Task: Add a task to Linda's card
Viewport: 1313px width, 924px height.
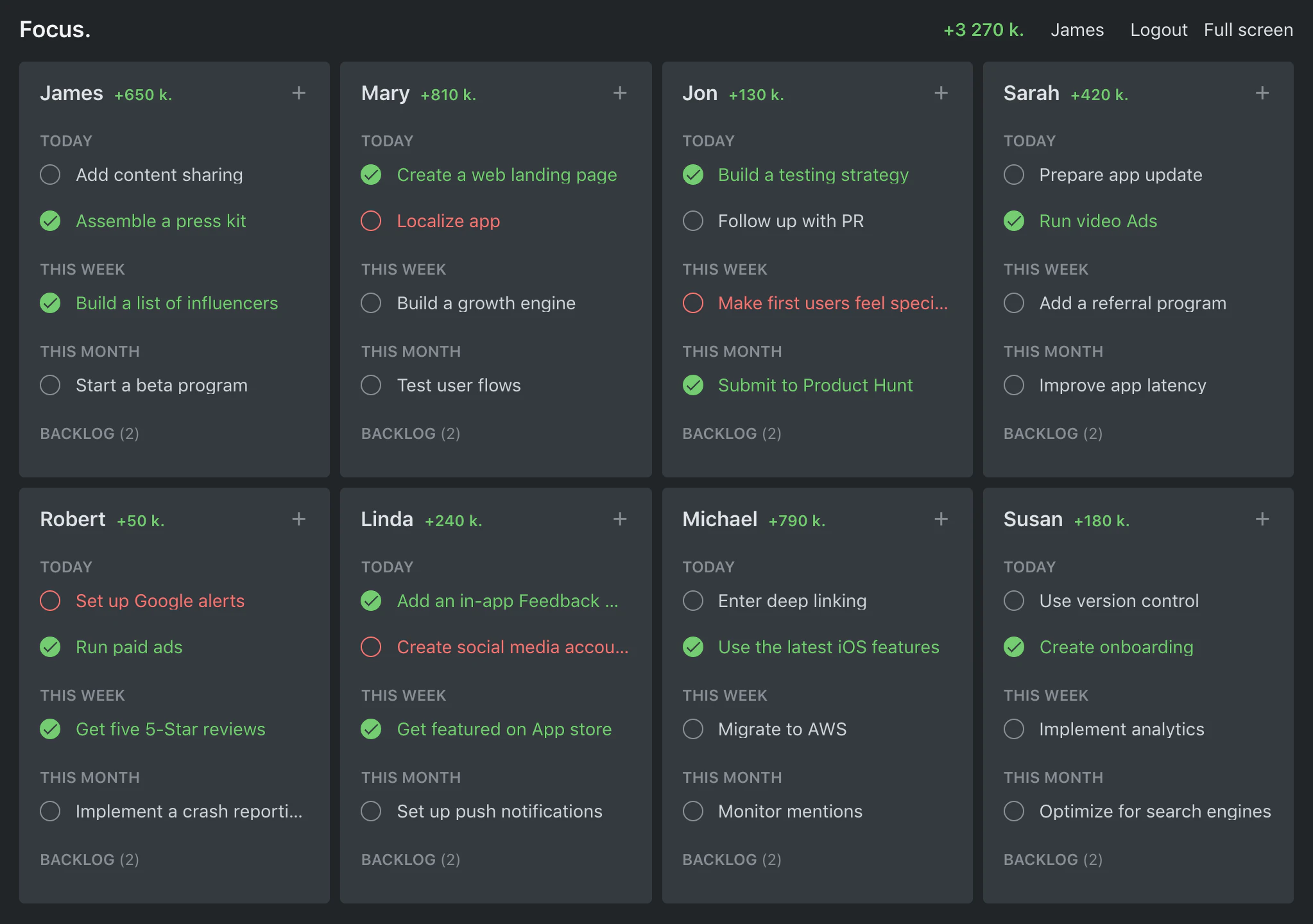Action: coord(619,519)
